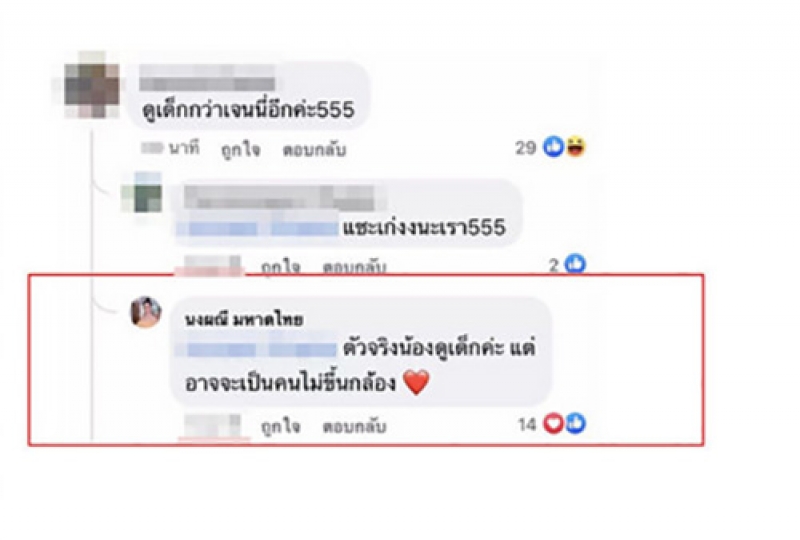Click ตอบกลับ under นงผณี มหาดไทย's comment
800x540 pixels.
(x=355, y=426)
